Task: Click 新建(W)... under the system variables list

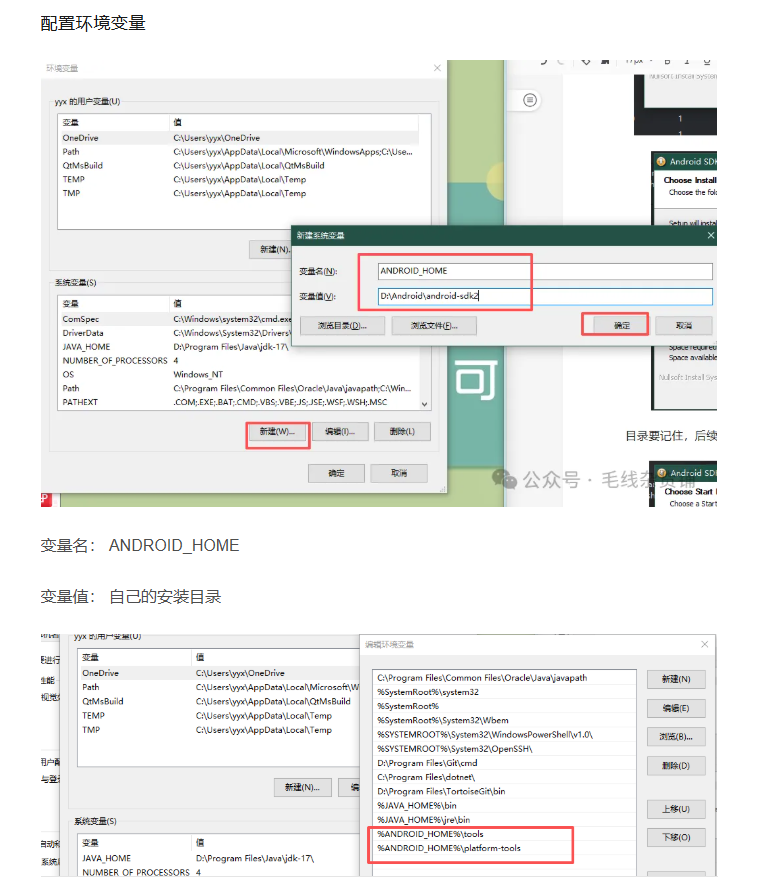Action: 278,432
